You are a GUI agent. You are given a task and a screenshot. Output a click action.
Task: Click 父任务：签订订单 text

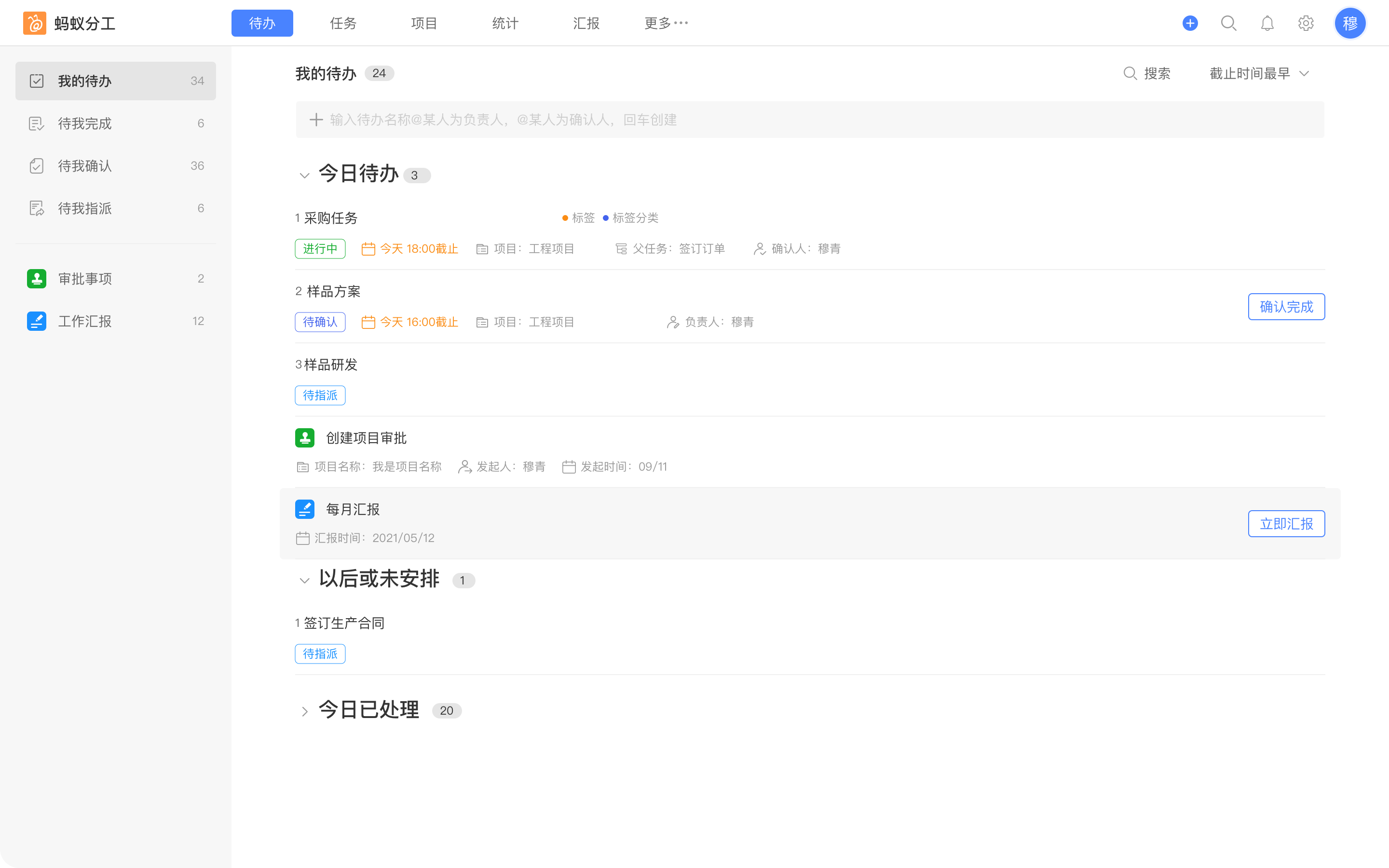(x=679, y=248)
